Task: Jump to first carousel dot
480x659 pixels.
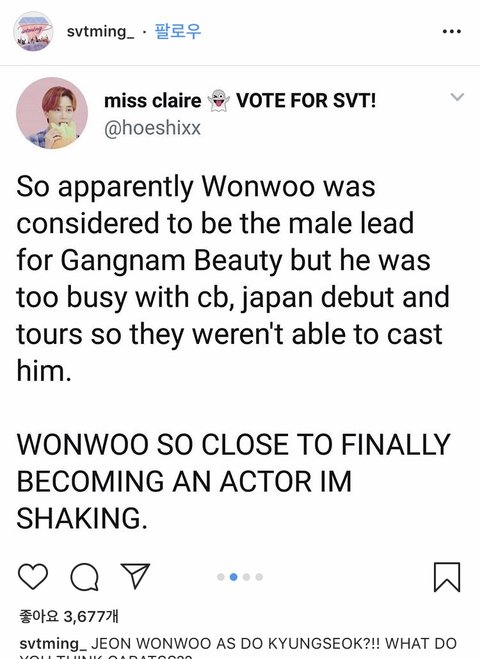Action: point(220,577)
